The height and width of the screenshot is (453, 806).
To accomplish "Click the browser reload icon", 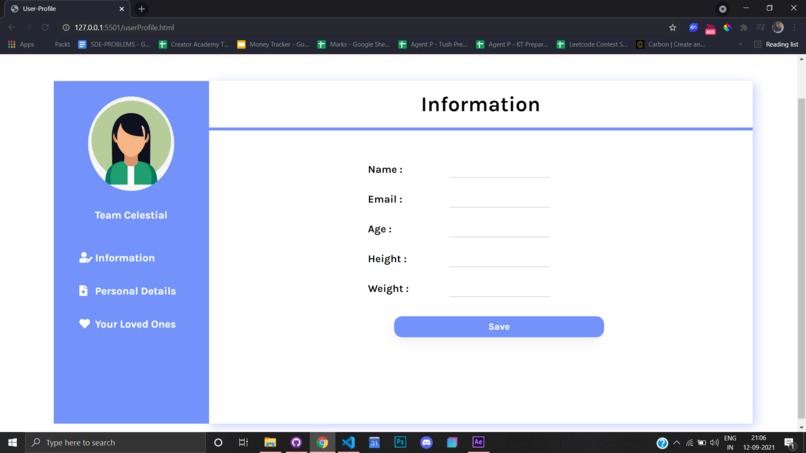I will pyautogui.click(x=45, y=27).
